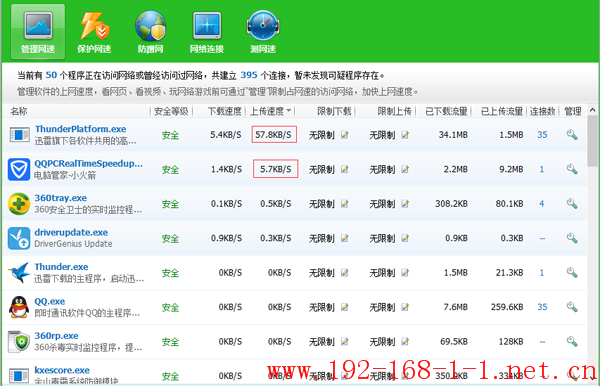Click the QQPCRealTimeSpeedup shield icon

19,169
